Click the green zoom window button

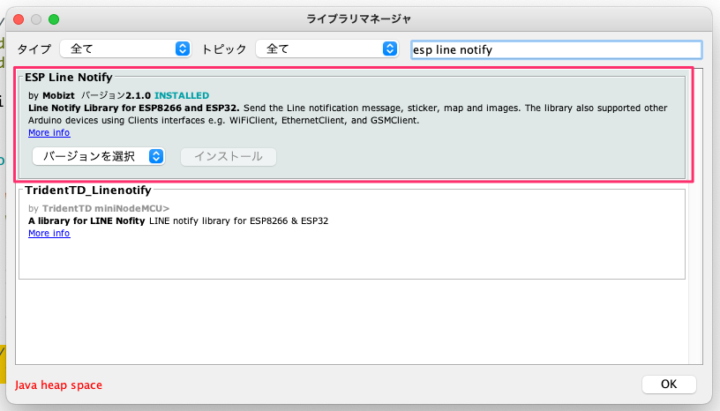(54, 19)
